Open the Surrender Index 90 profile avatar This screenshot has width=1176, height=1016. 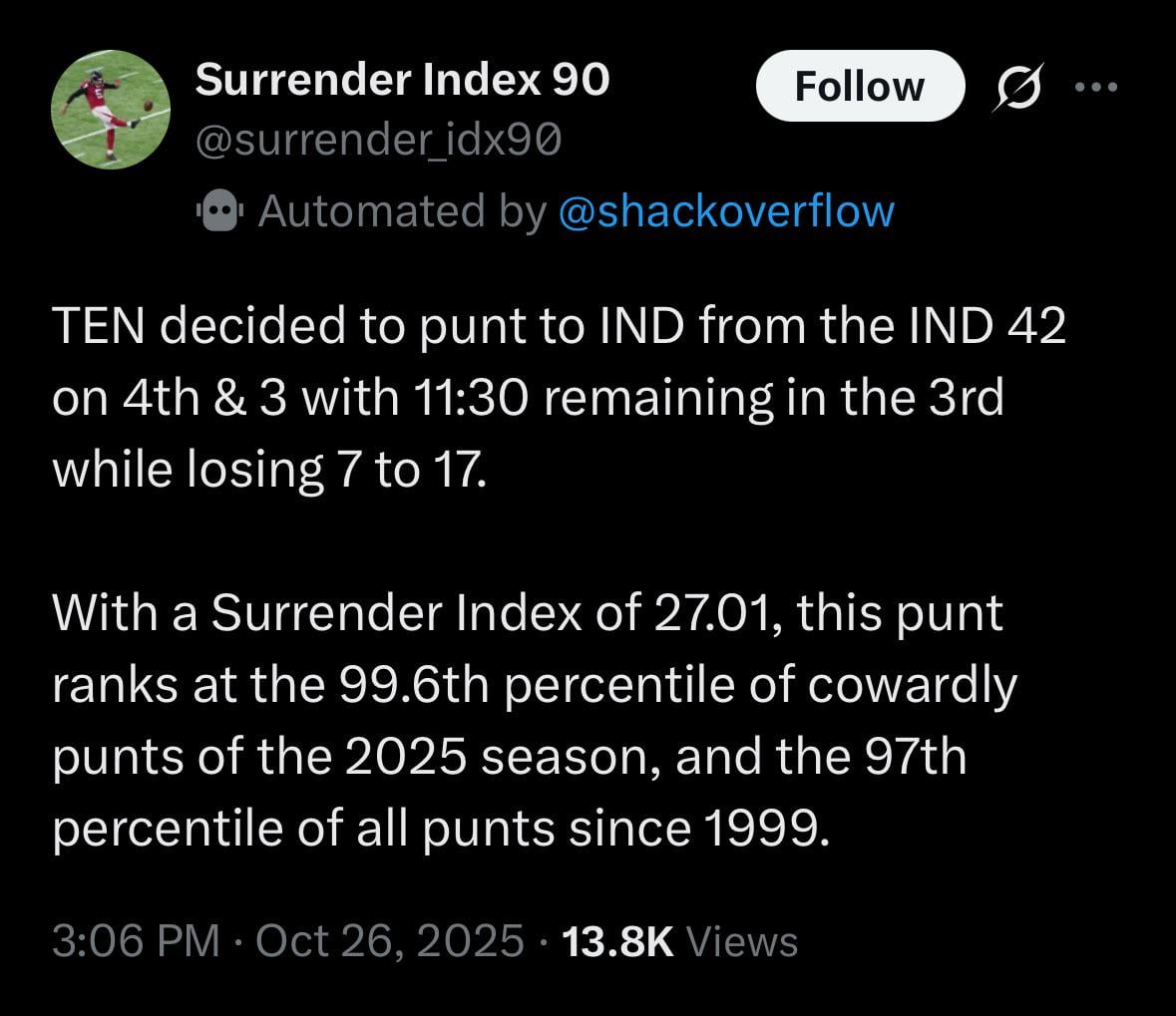tap(111, 110)
